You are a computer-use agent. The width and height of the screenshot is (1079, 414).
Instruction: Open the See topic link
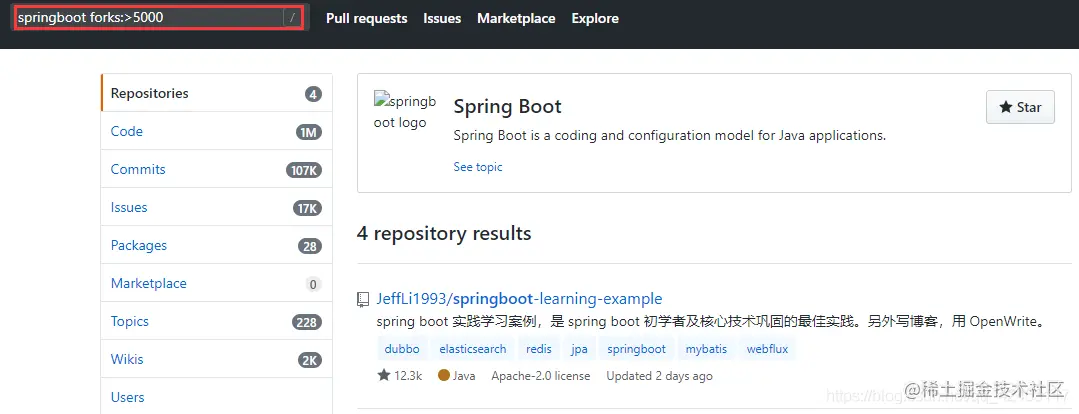(x=478, y=166)
